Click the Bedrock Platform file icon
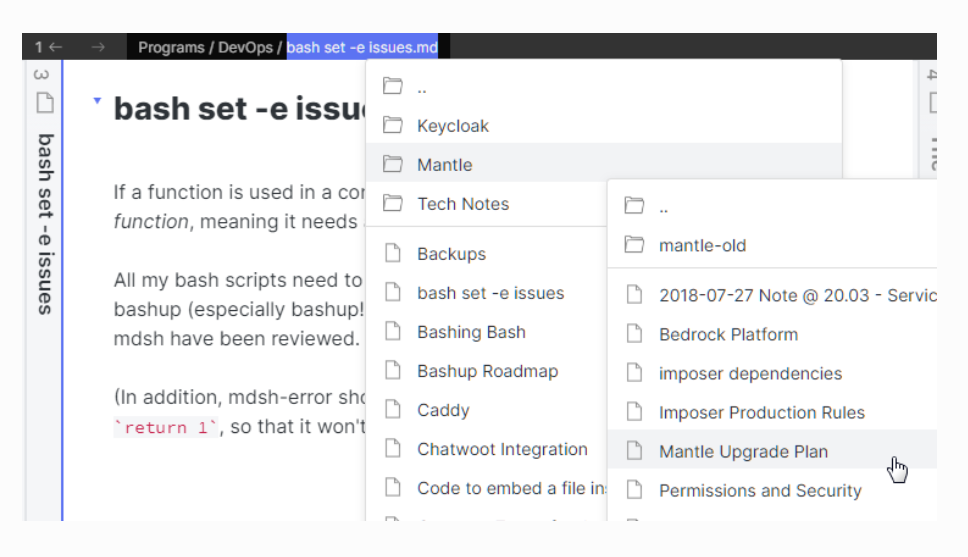 pos(634,334)
